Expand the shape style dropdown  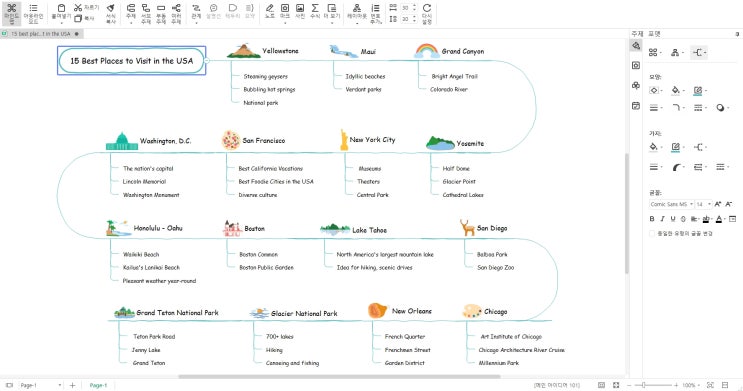(x=656, y=90)
